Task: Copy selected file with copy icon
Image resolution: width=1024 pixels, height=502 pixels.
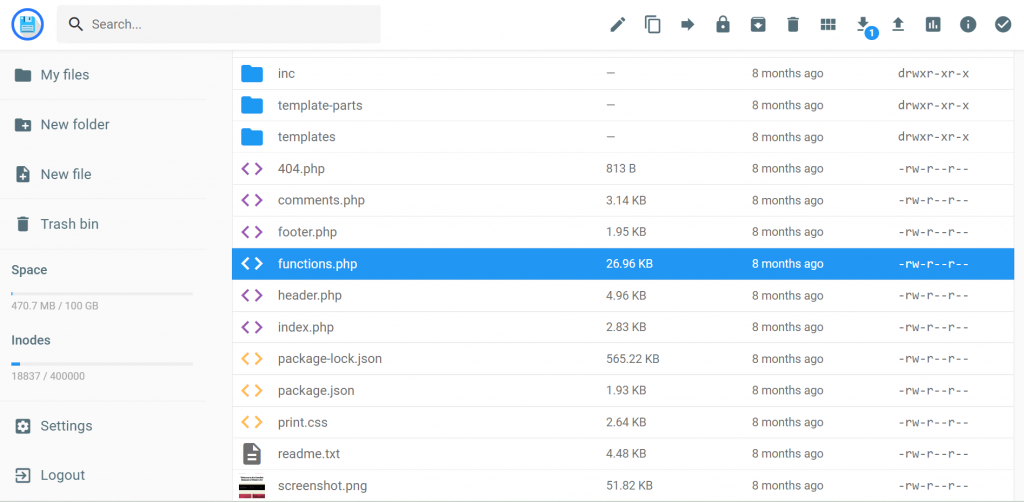Action: point(652,25)
